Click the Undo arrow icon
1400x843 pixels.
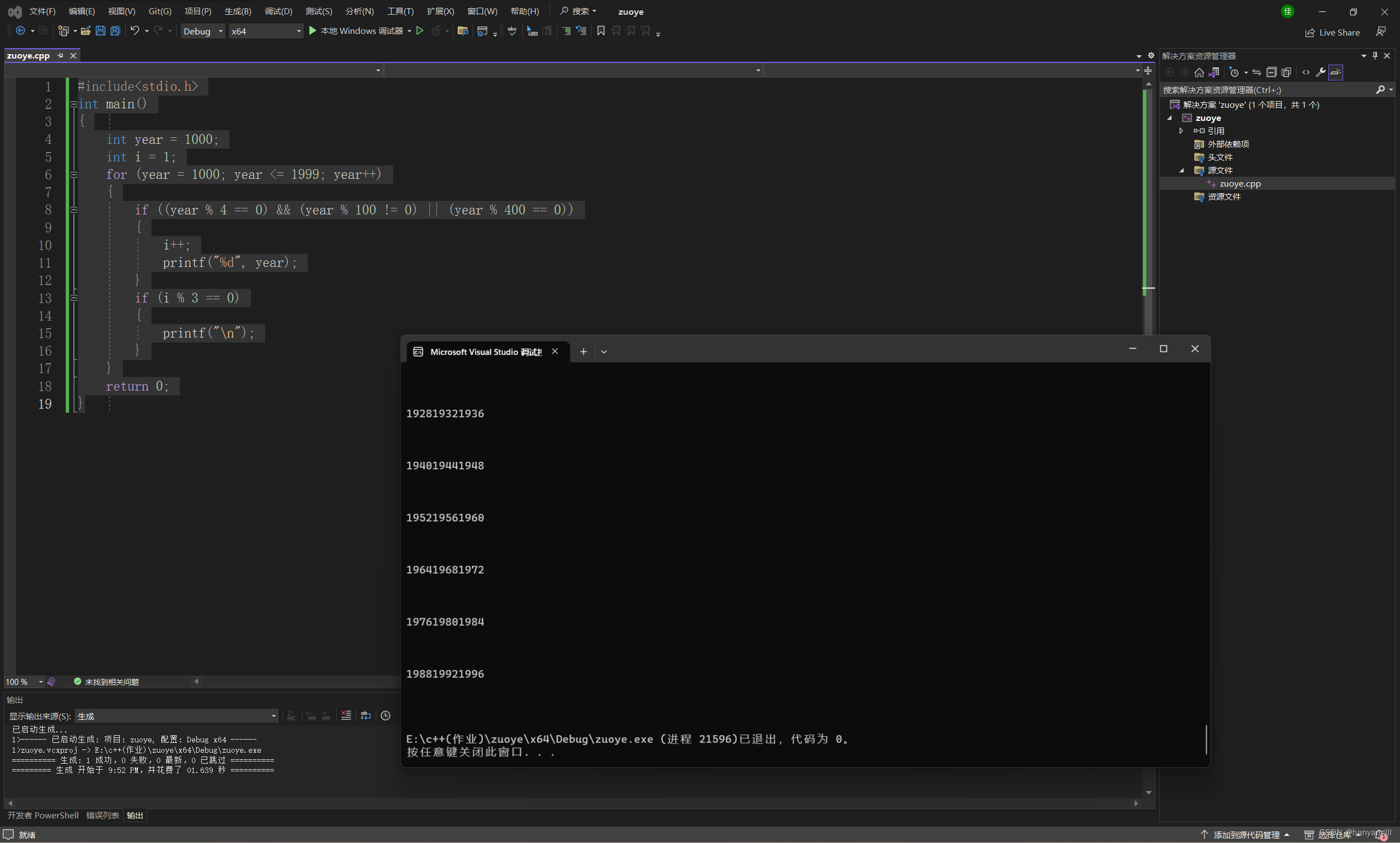pos(135,31)
